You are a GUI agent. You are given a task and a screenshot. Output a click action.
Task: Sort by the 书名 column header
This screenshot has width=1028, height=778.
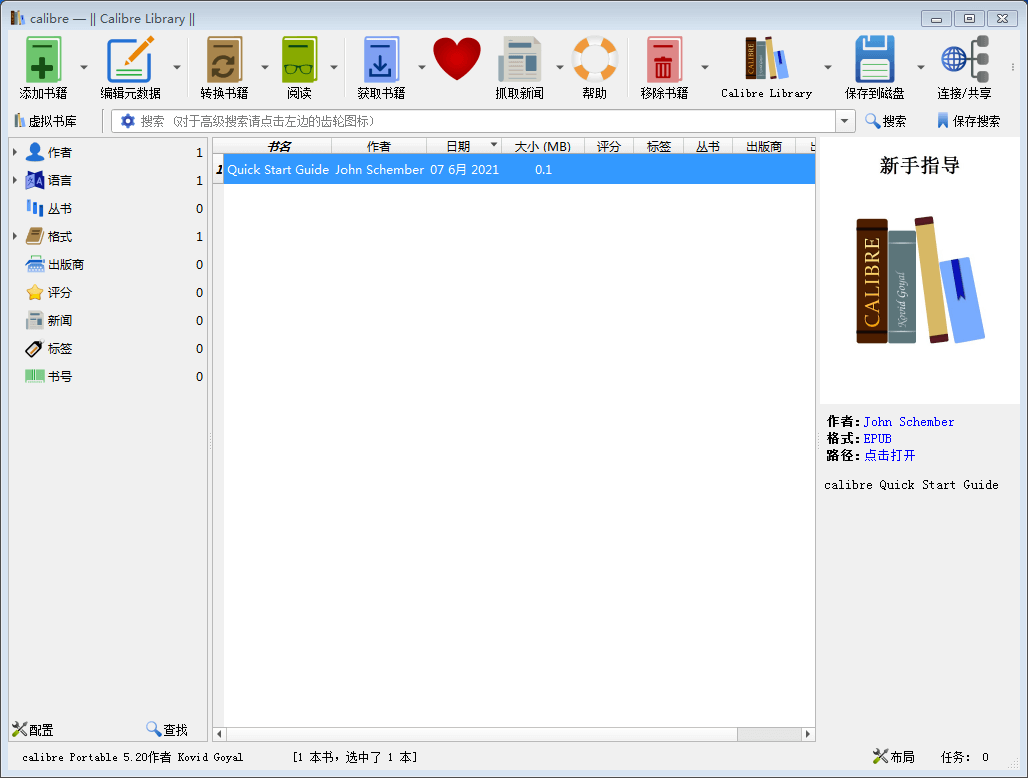(x=279, y=146)
